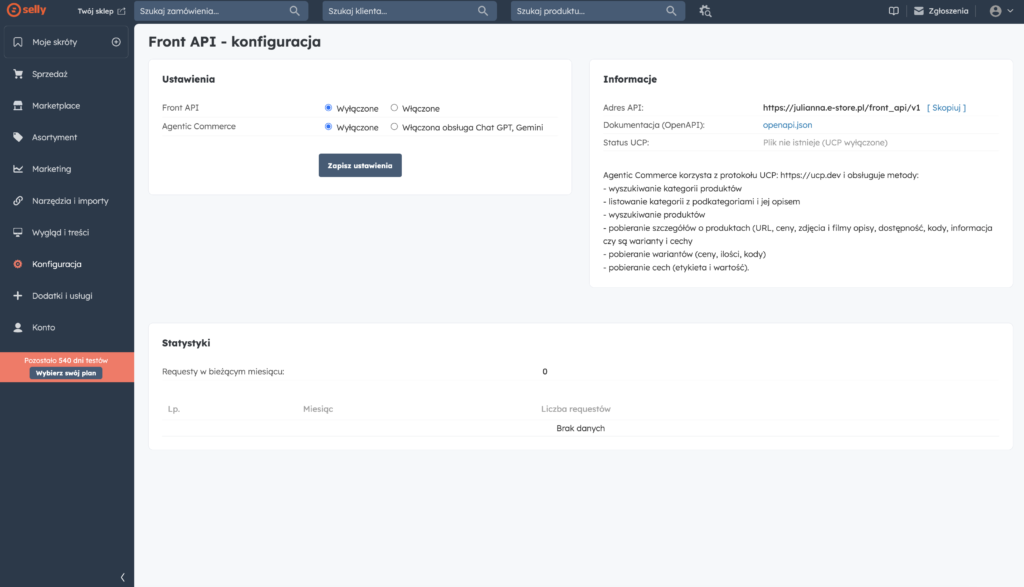The height and width of the screenshot is (587, 1024).
Task: Click the product search magnifier icon
Action: pos(671,11)
